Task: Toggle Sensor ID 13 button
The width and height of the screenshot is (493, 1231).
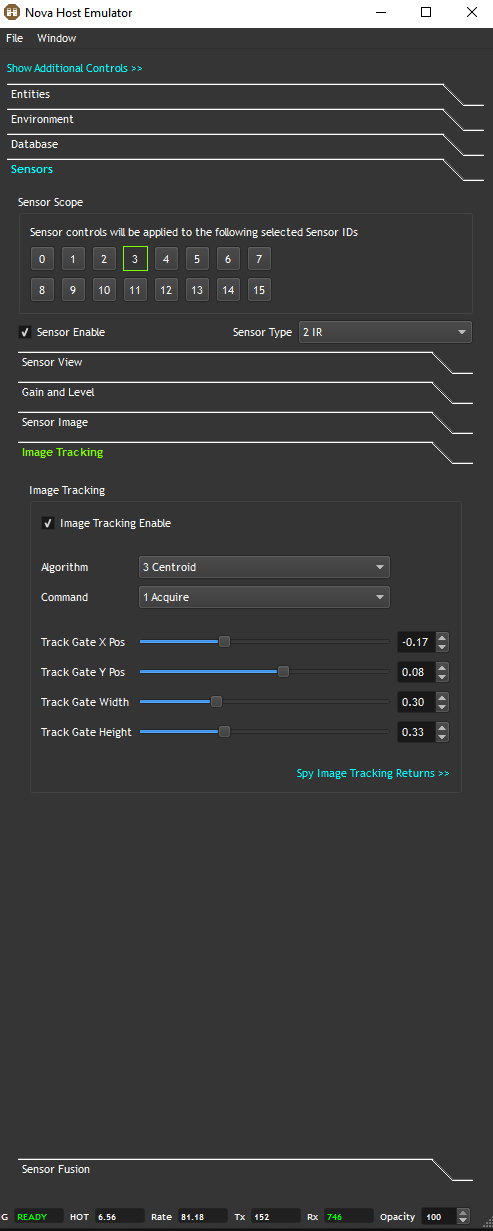Action: [197, 290]
